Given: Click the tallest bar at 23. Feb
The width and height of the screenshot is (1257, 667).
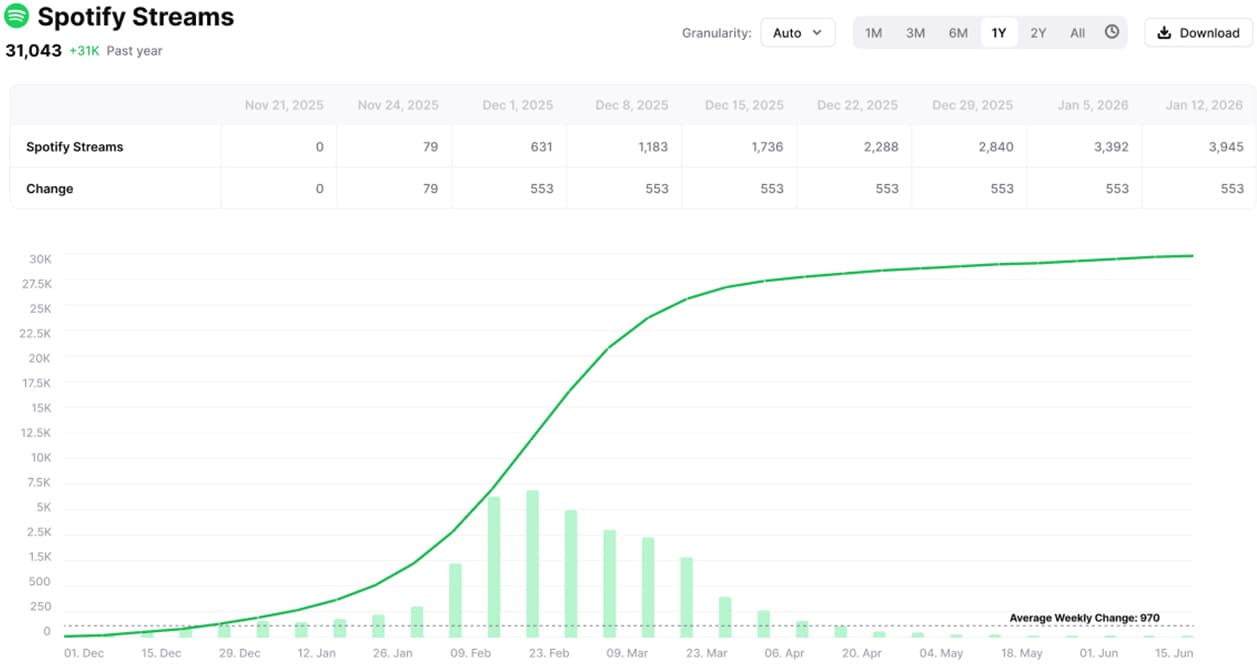Looking at the screenshot, I should pyautogui.click(x=532, y=564).
